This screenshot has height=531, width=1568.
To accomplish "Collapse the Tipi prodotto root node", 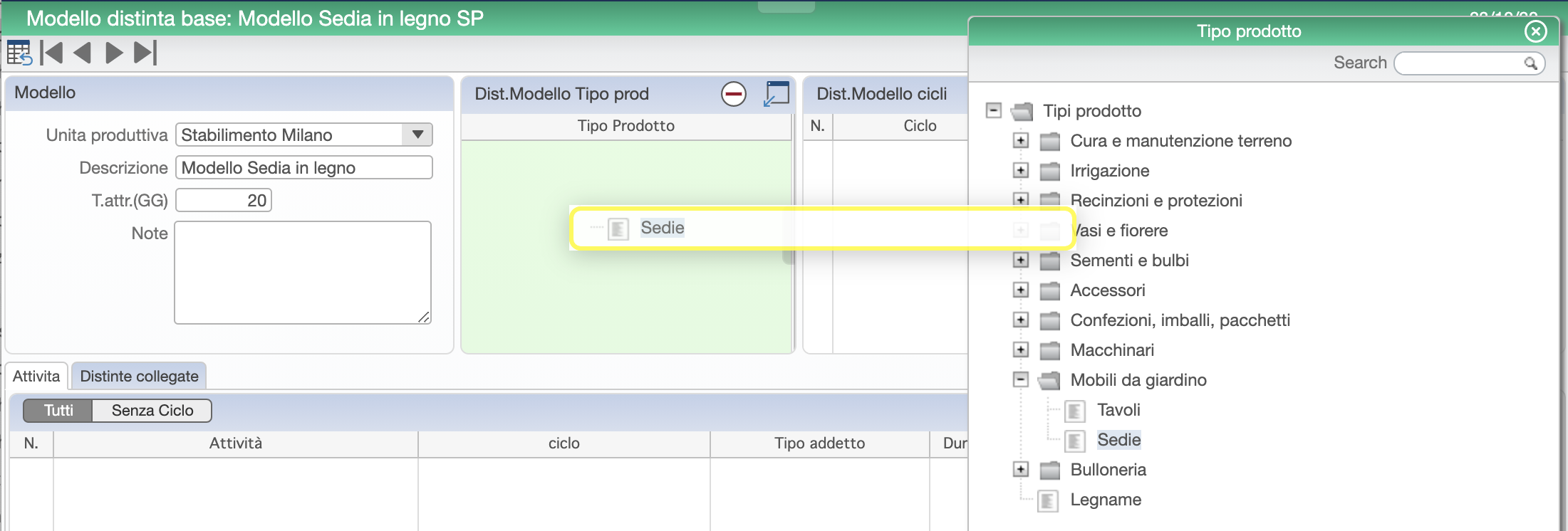I will (x=994, y=110).
